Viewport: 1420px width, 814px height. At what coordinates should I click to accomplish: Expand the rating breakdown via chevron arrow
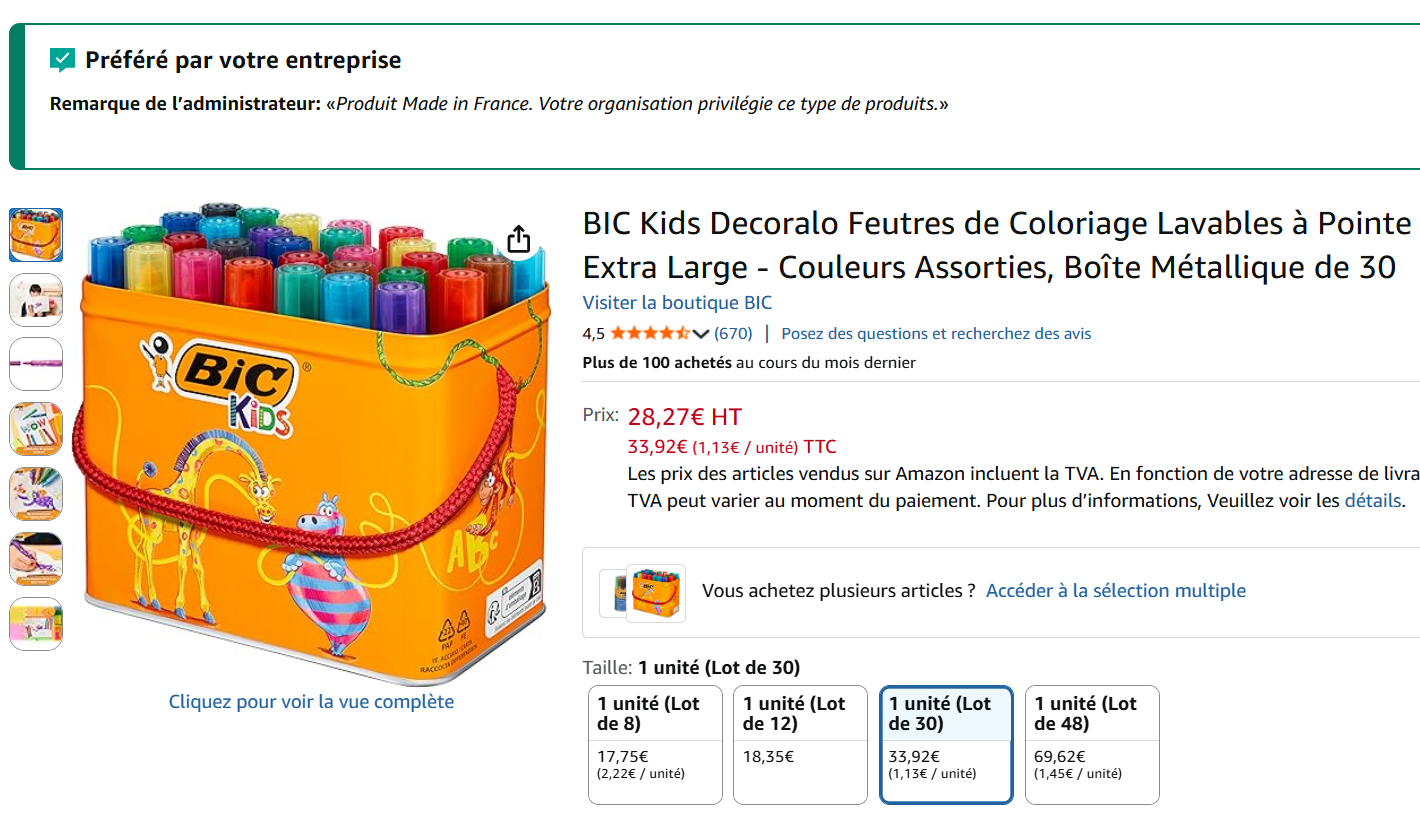(700, 332)
